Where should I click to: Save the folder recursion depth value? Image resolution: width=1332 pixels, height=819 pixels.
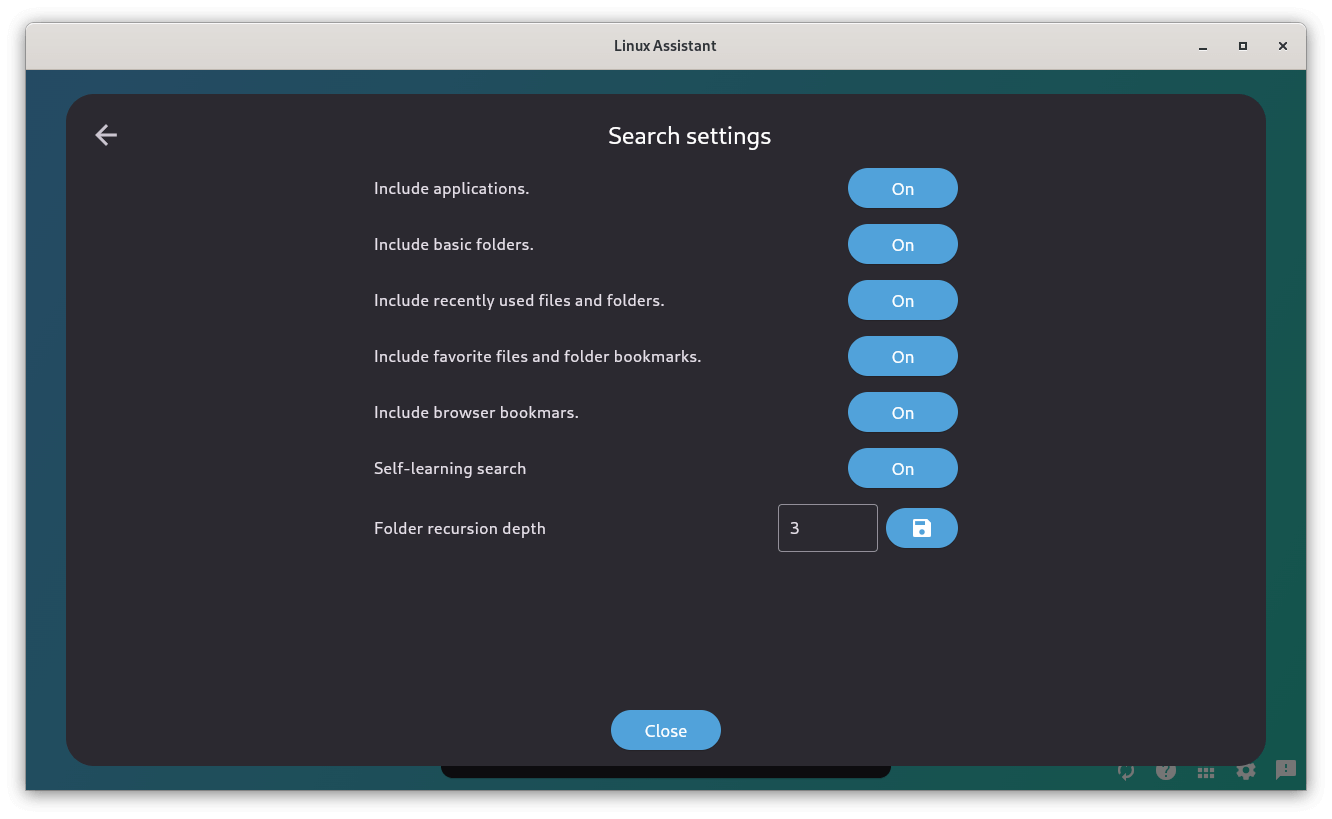(921, 528)
